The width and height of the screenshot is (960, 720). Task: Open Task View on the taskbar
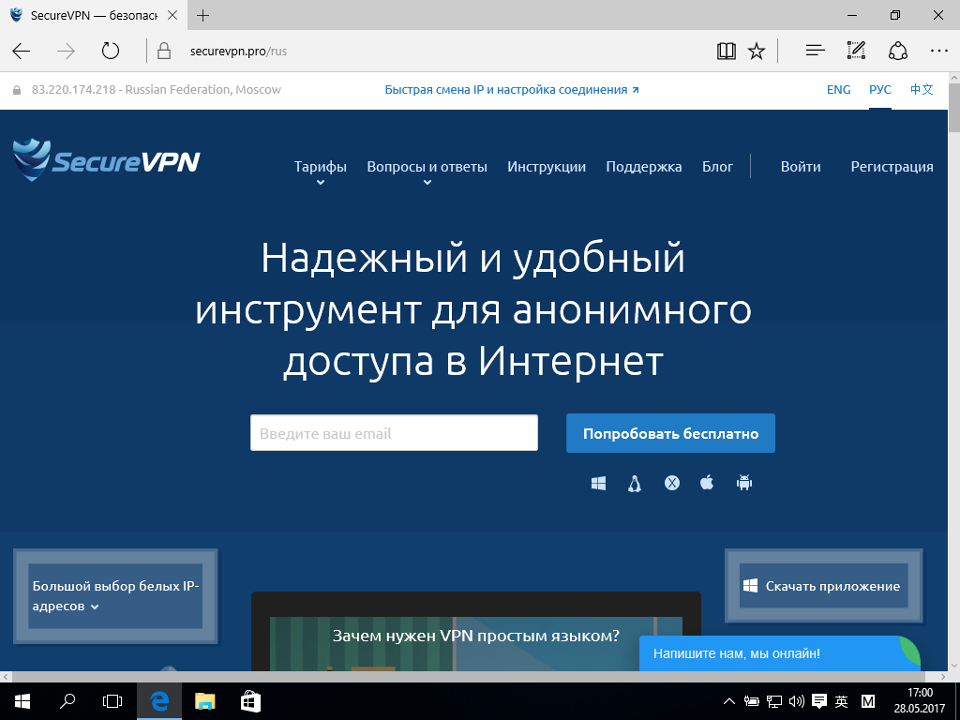(113, 702)
